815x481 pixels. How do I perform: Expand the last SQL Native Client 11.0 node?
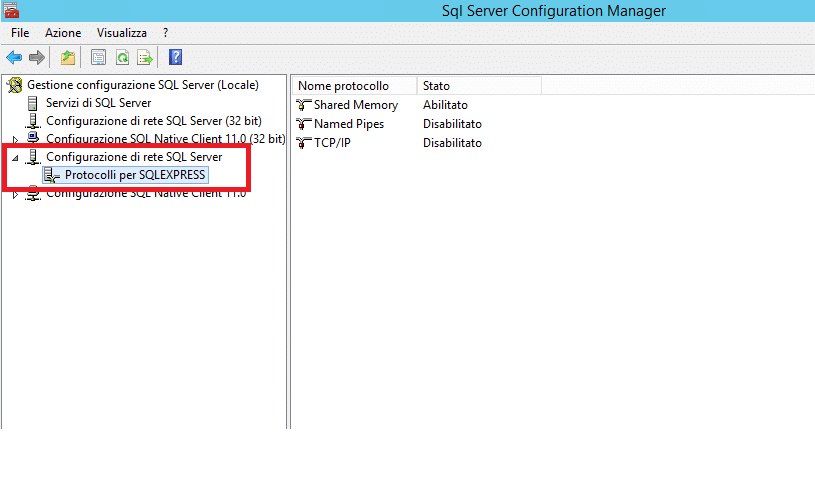tap(15, 194)
